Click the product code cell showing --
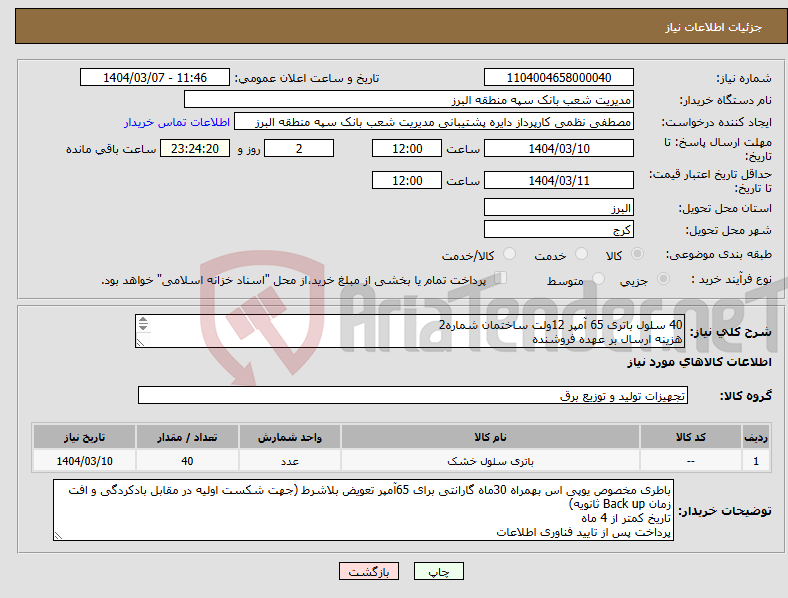 click(691, 461)
